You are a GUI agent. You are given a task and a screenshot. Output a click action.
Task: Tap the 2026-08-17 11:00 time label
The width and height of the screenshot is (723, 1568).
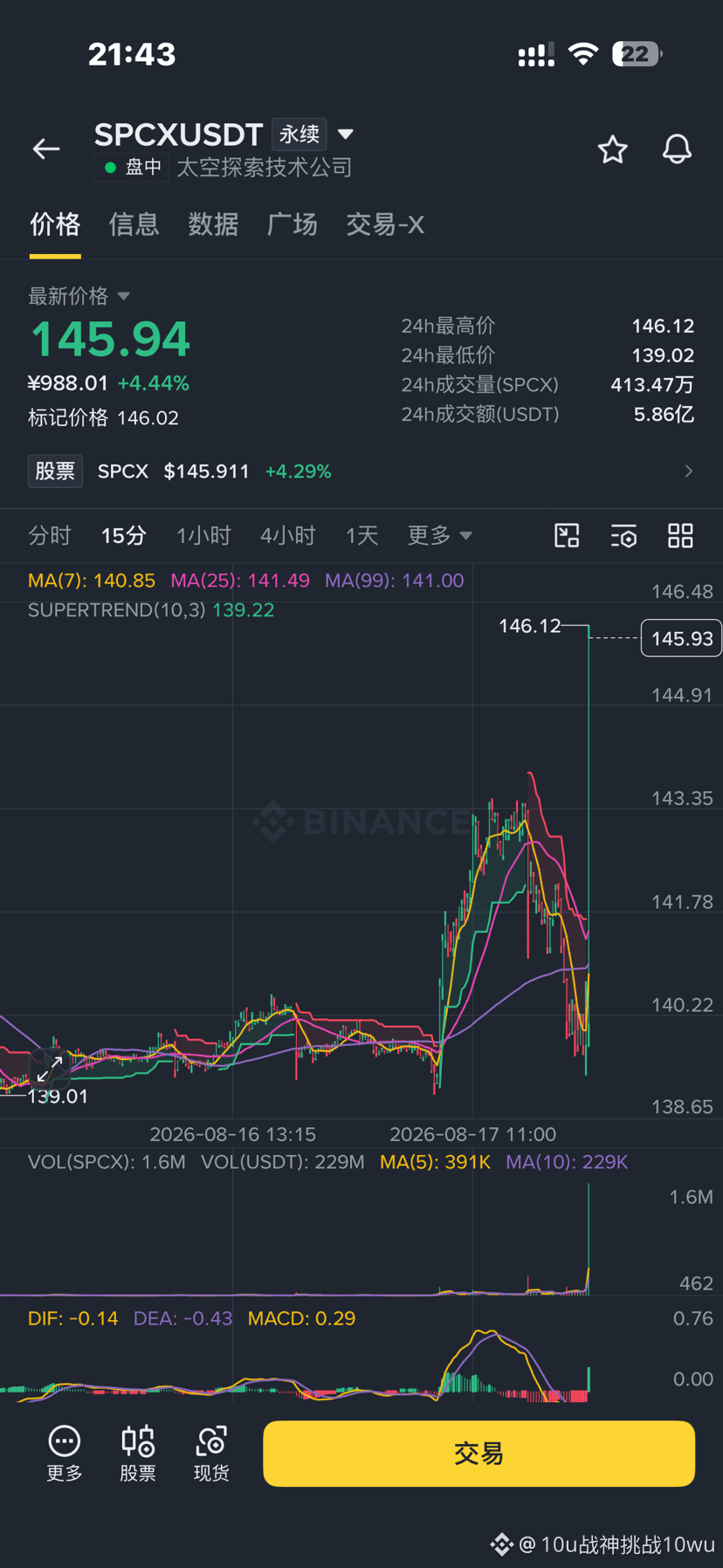(472, 1134)
